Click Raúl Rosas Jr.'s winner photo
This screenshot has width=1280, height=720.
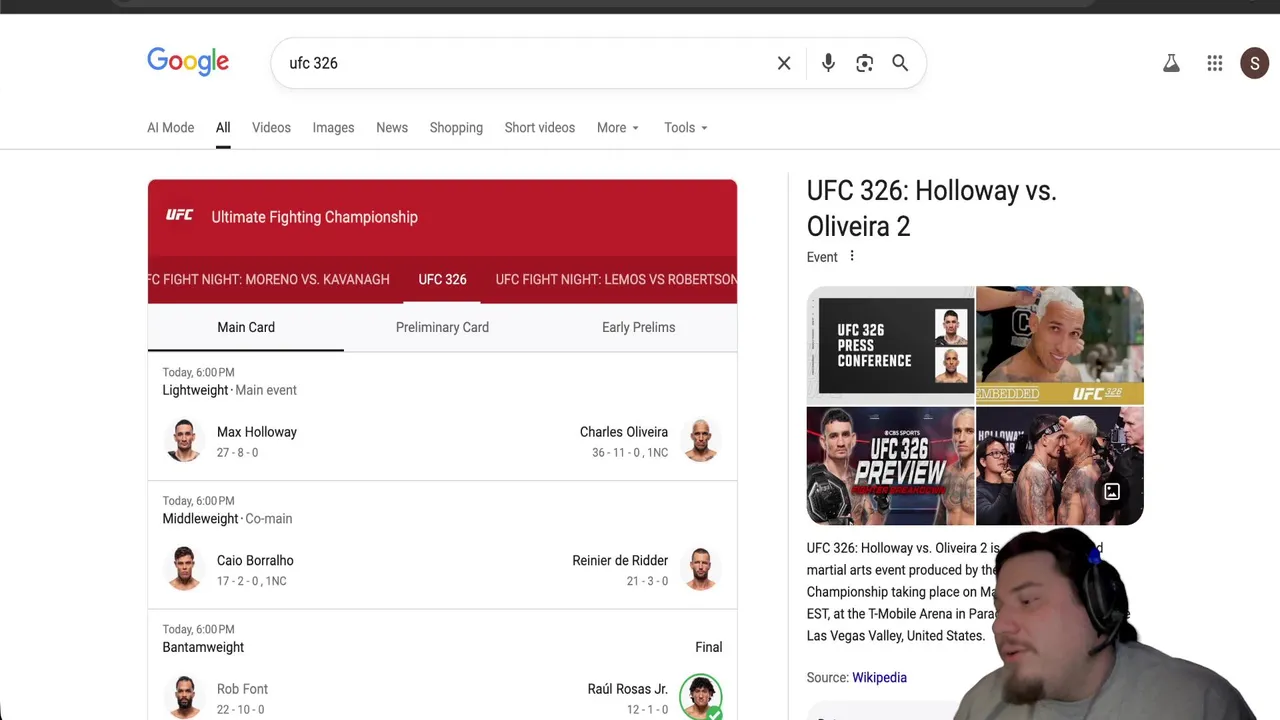tap(701, 697)
